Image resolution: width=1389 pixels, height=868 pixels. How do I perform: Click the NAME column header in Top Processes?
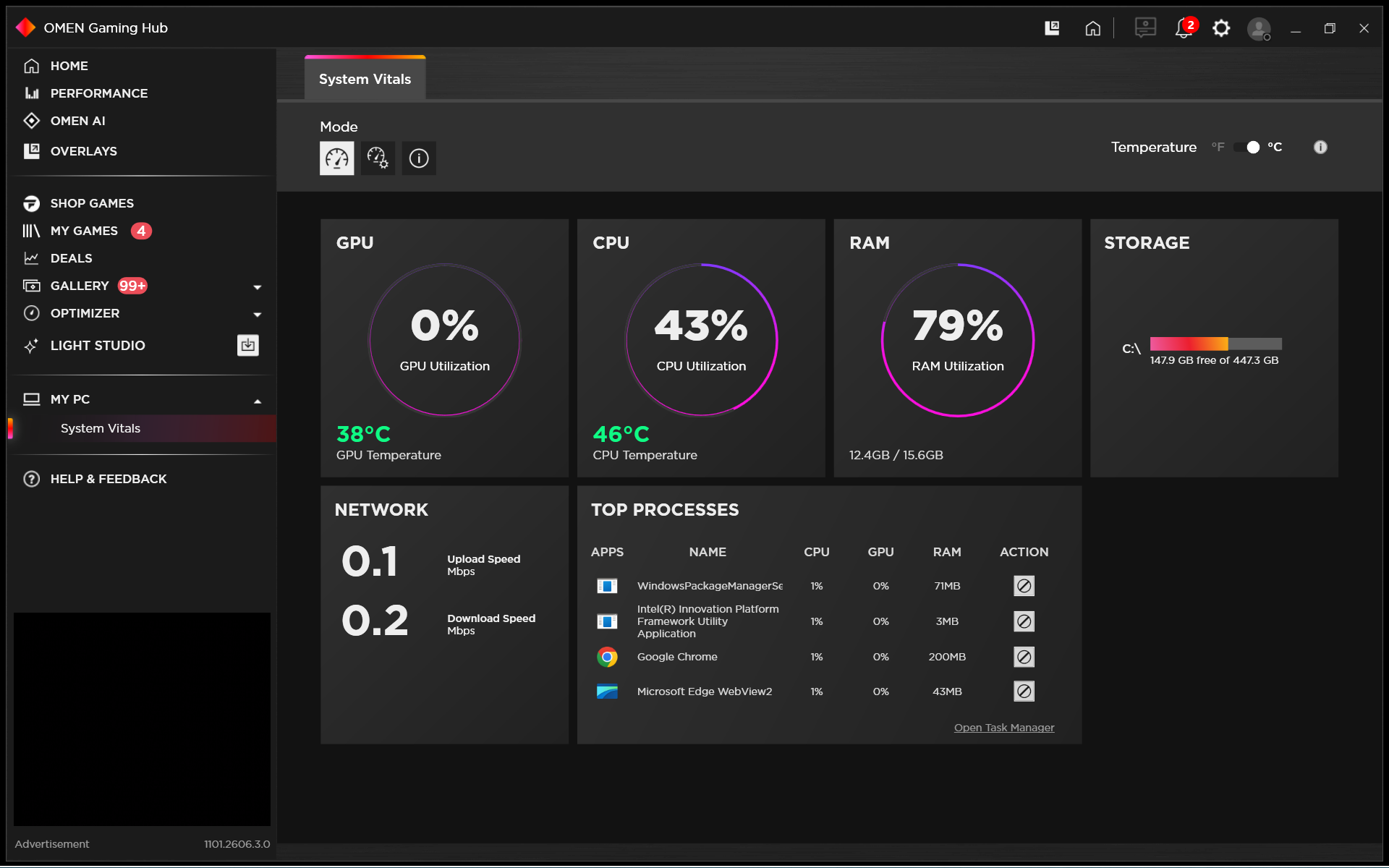708,552
